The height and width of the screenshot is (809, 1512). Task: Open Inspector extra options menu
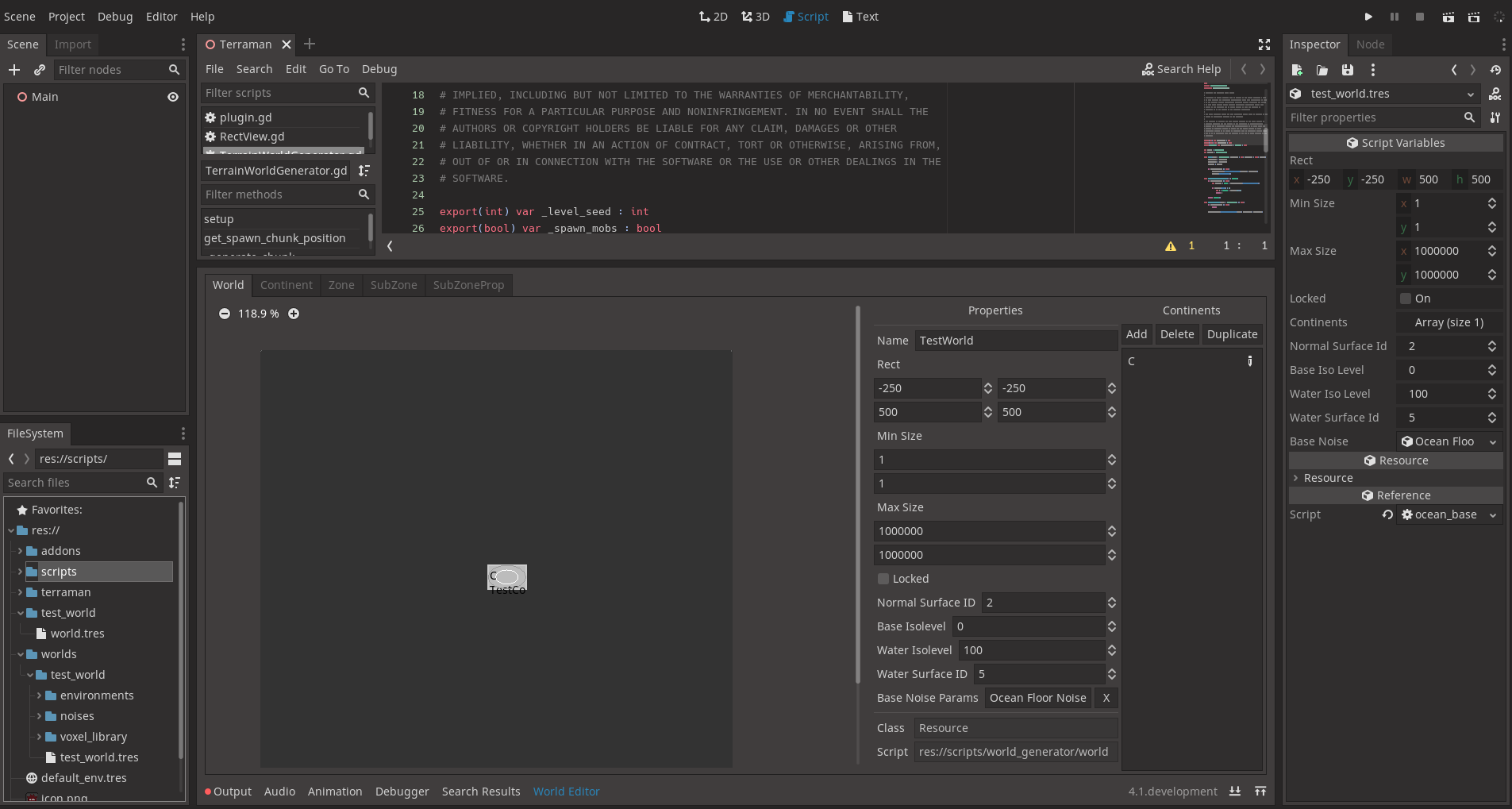[x=1373, y=70]
